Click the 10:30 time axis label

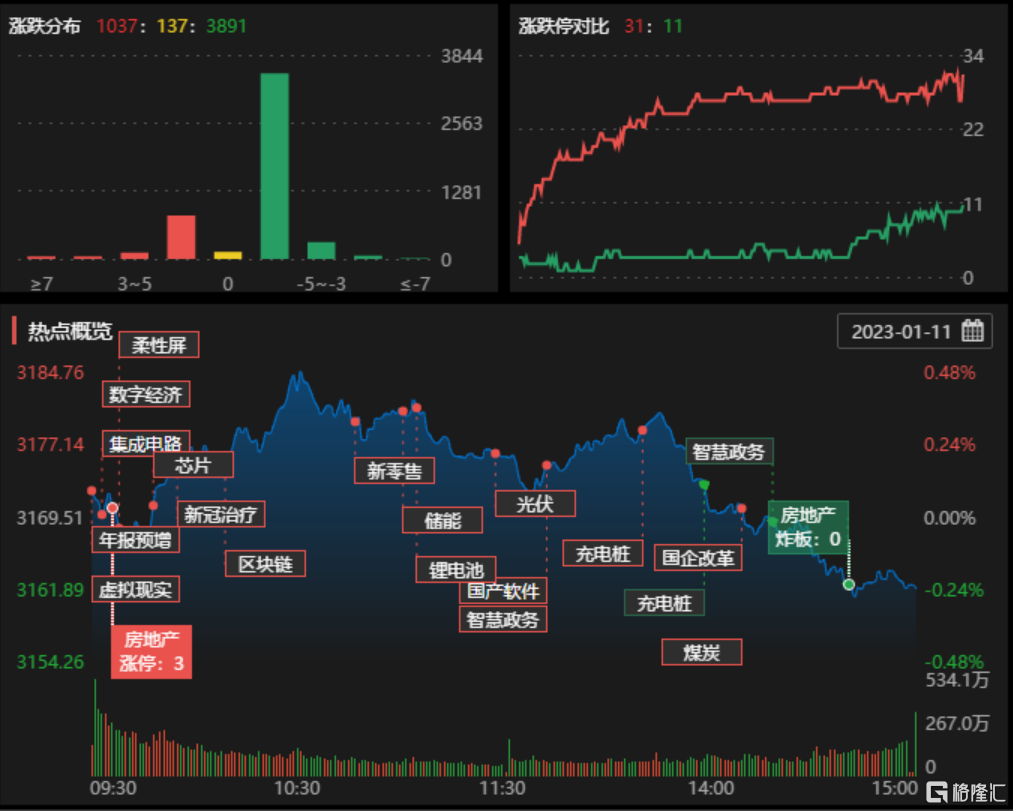coord(297,788)
